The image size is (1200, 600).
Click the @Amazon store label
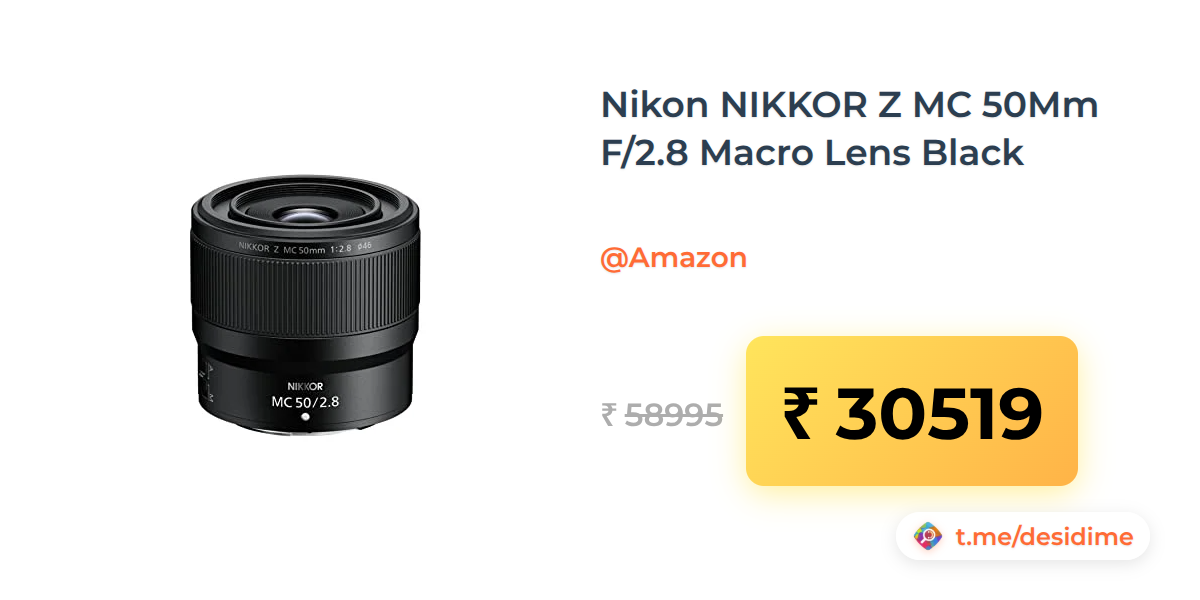(673, 258)
